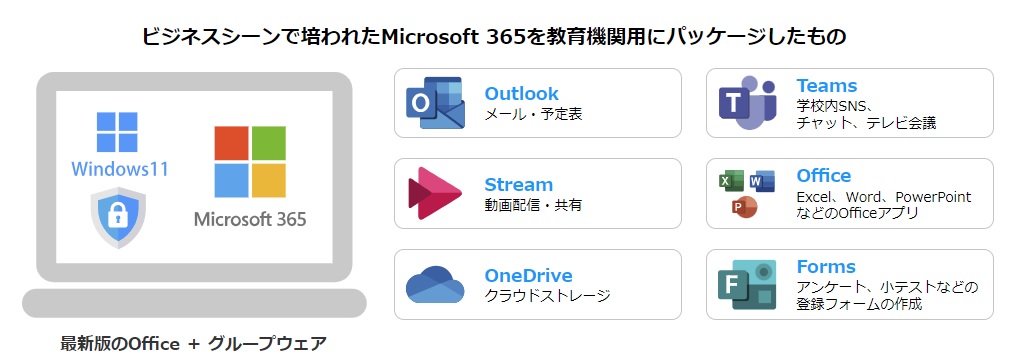
Task: Click the Teams purple icon
Action: 747,103
